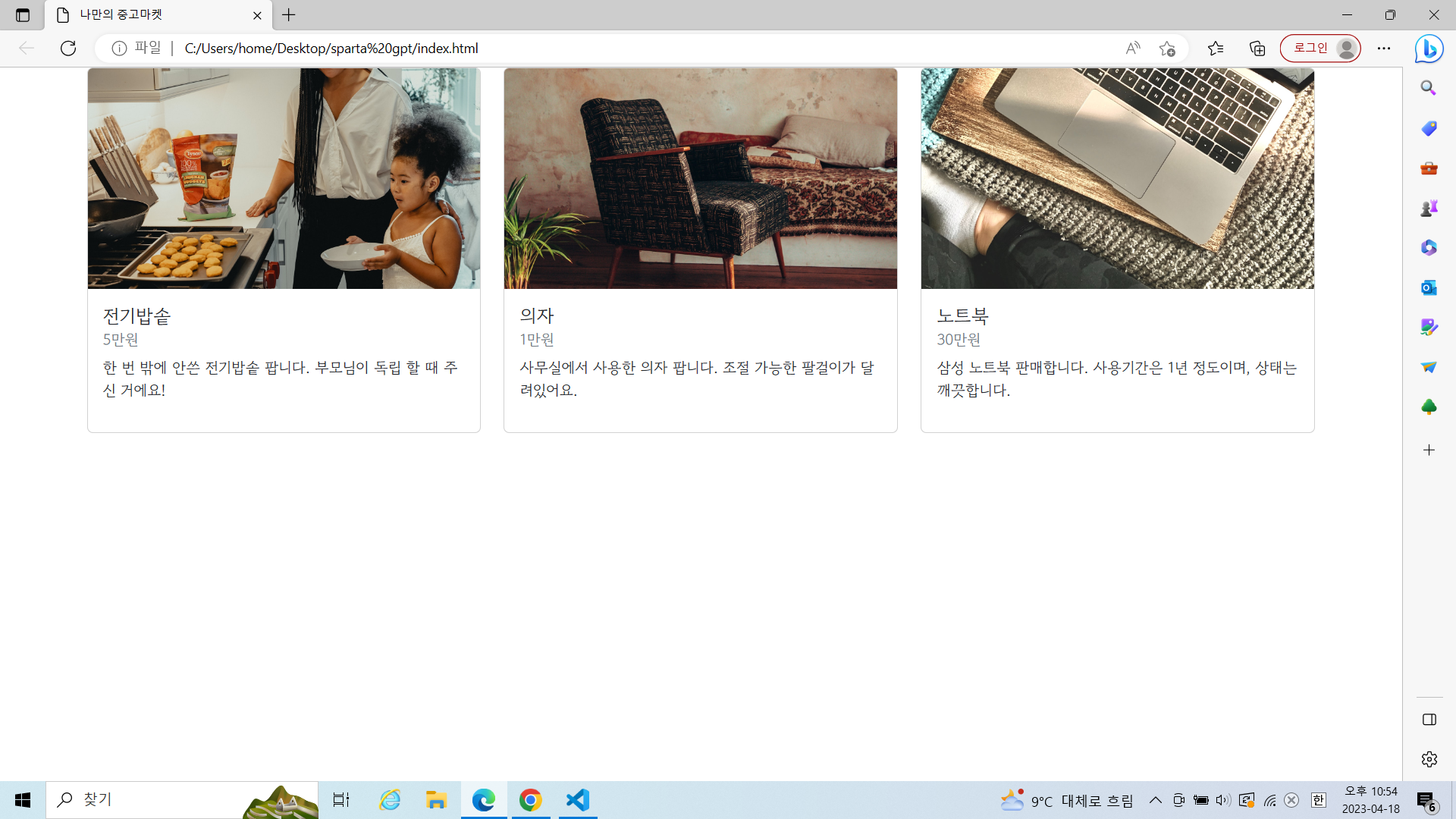
Task: Open sidebar Games chess icon
Action: pos(1429,208)
